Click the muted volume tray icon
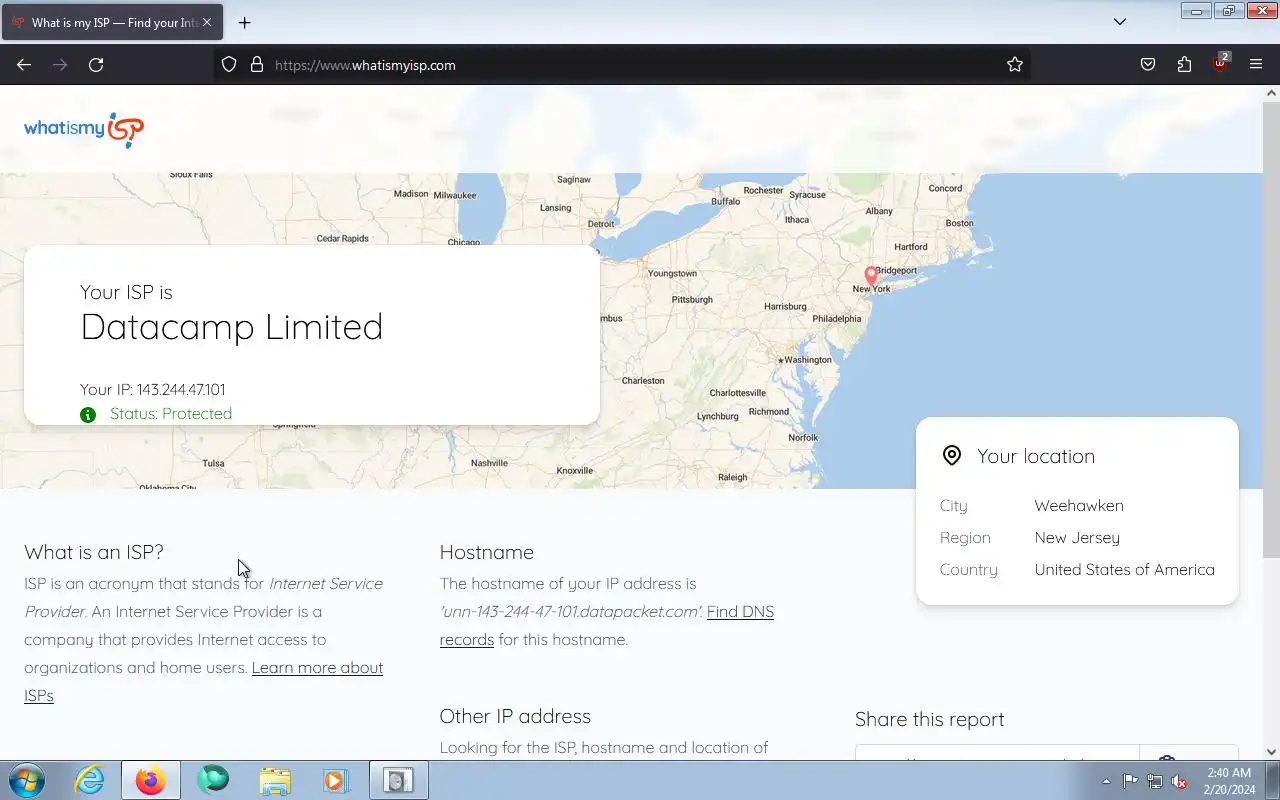This screenshot has height=800, width=1280. [1180, 781]
